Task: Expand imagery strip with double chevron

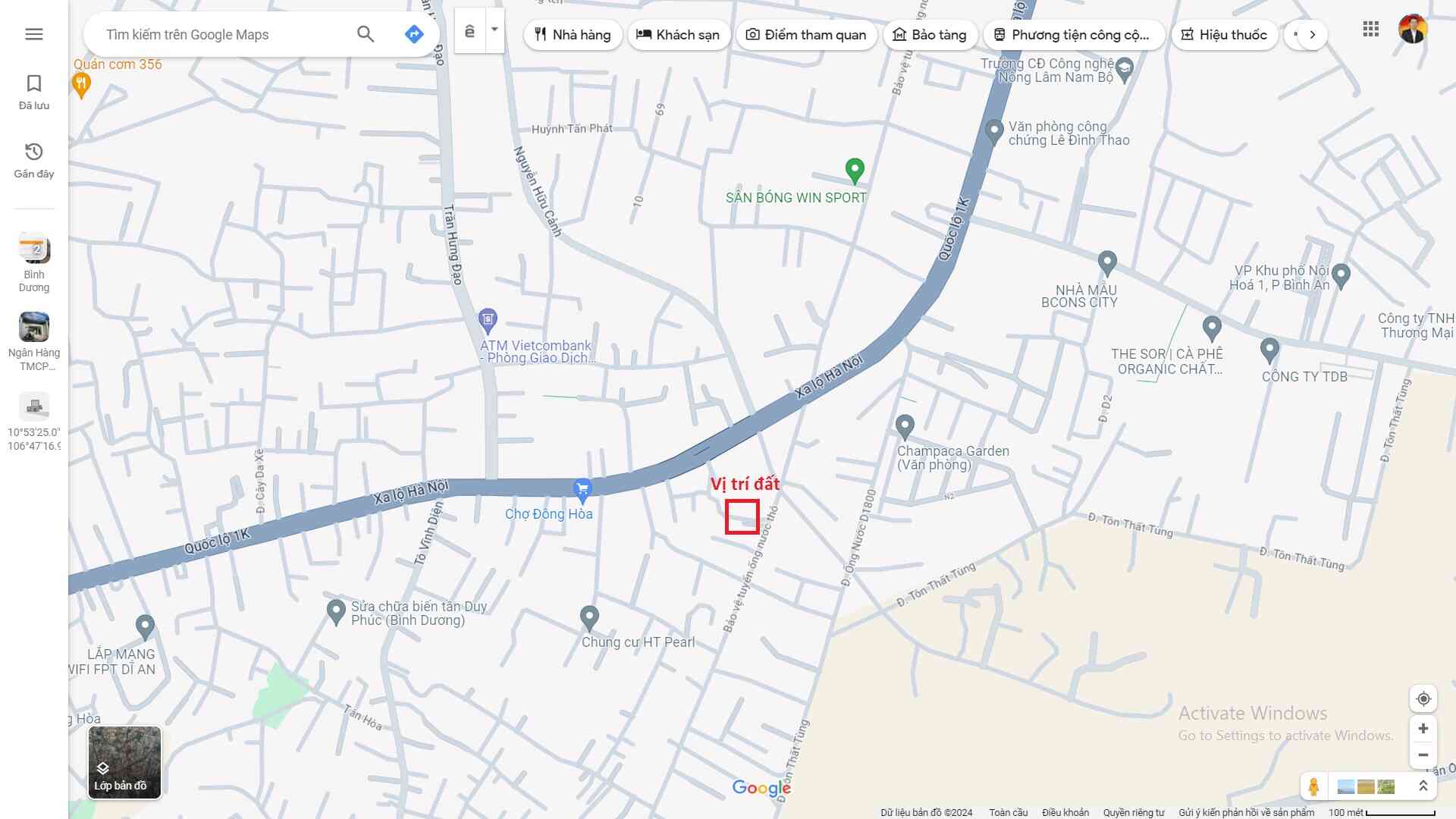Action: (1423, 786)
